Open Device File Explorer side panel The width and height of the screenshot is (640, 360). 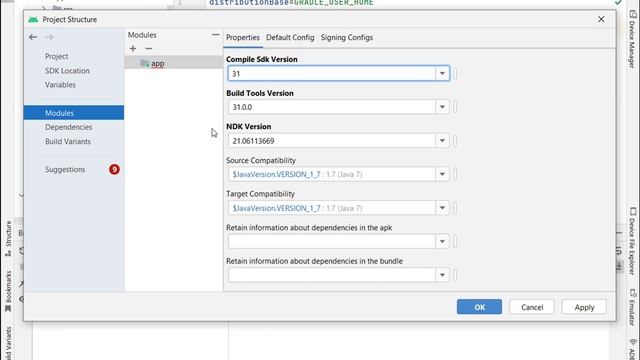[632, 242]
